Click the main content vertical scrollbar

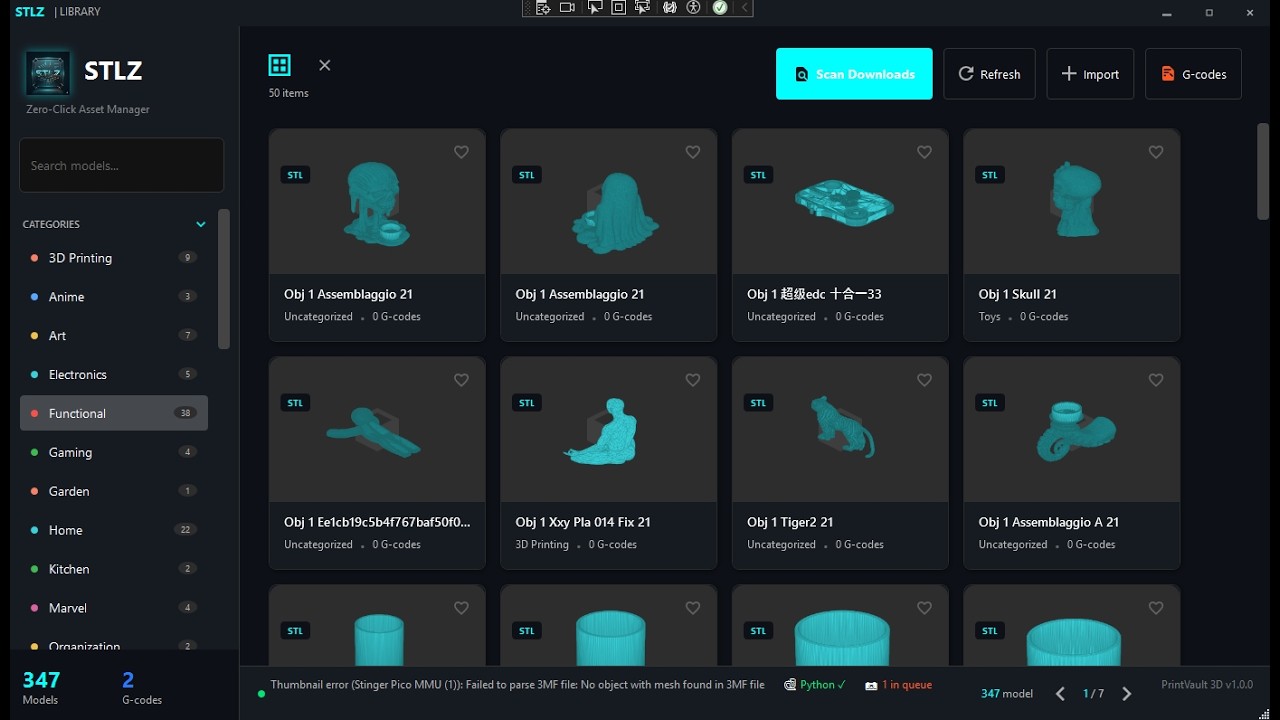tap(1263, 170)
